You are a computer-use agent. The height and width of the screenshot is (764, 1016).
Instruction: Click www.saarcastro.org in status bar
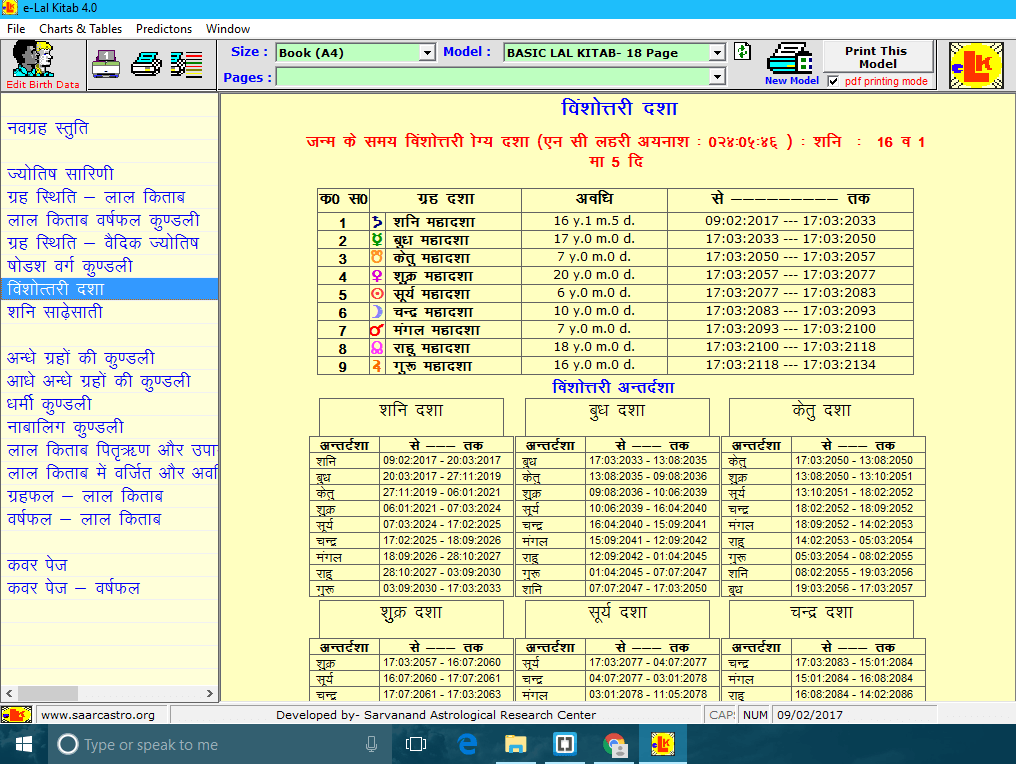click(x=98, y=715)
